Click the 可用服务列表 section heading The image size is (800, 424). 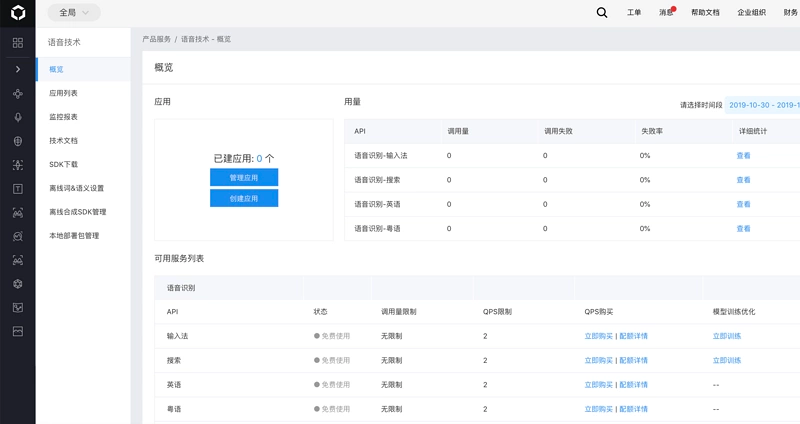click(x=179, y=259)
